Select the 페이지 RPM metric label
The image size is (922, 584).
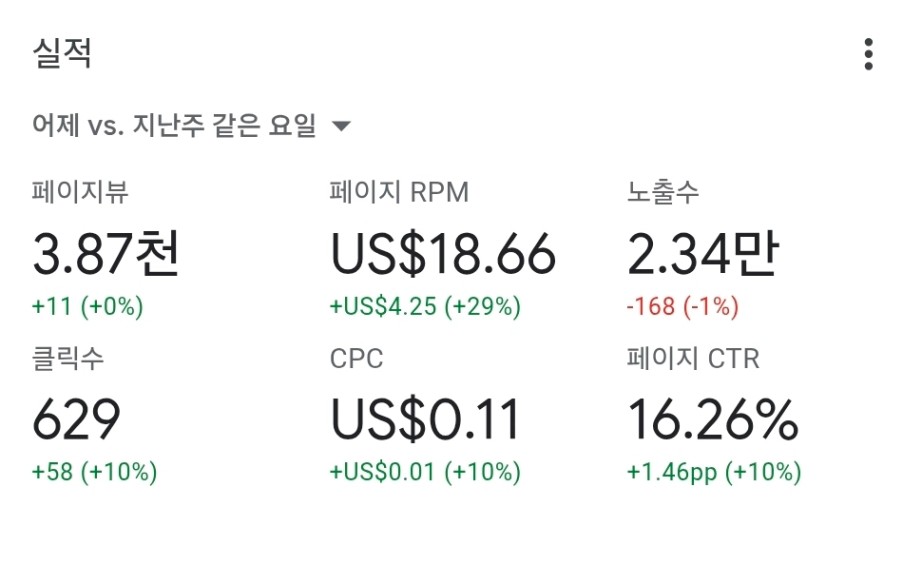[x=399, y=192]
